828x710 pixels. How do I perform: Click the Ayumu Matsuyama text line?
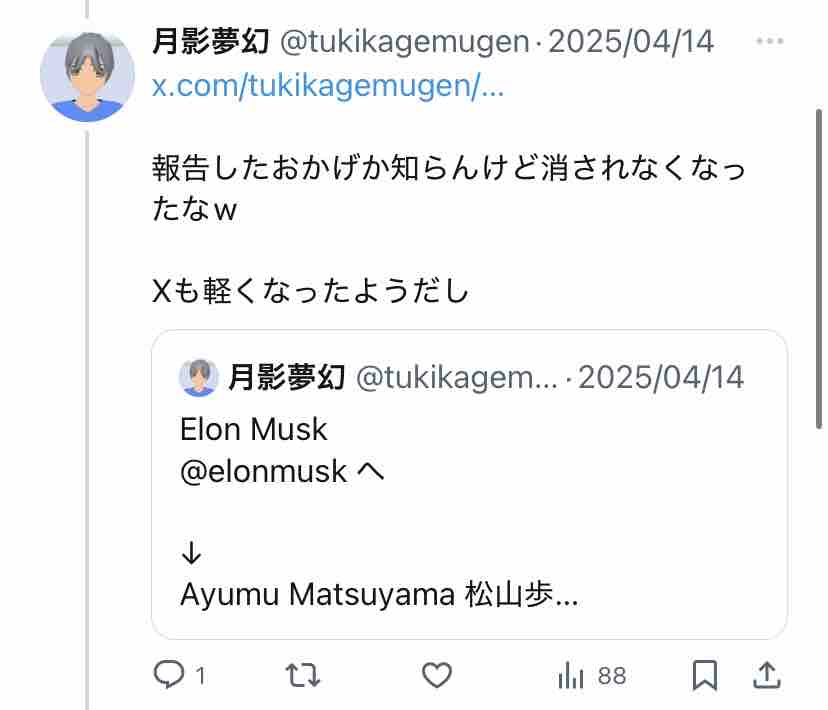379,595
